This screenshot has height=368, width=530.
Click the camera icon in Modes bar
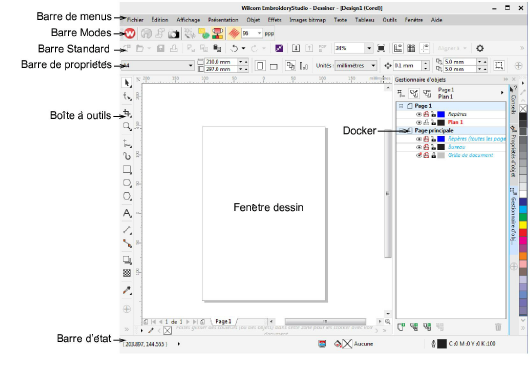173,34
